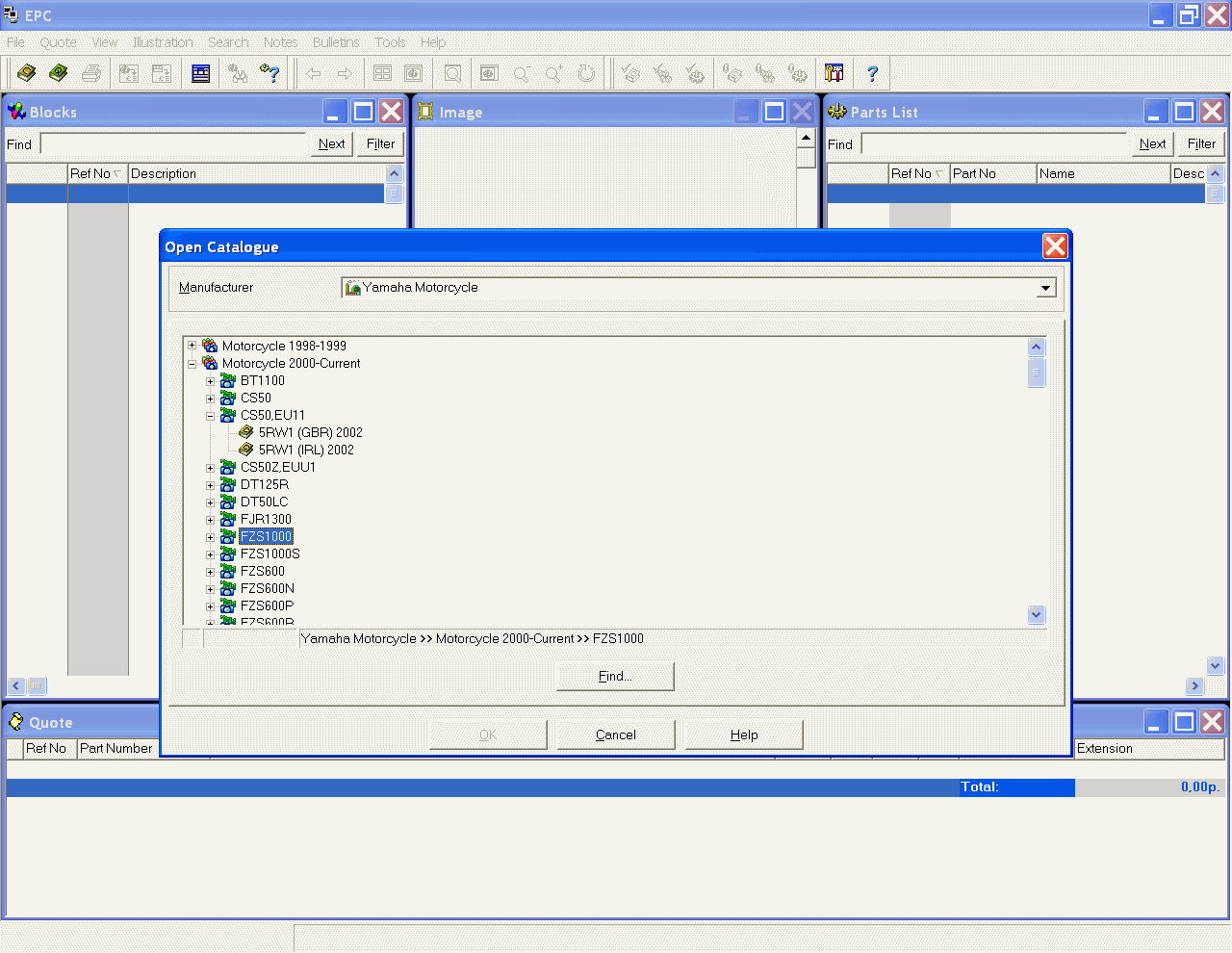Click the Filter button in Blocks panel
Screen dimensions: 1232x953
tap(380, 143)
